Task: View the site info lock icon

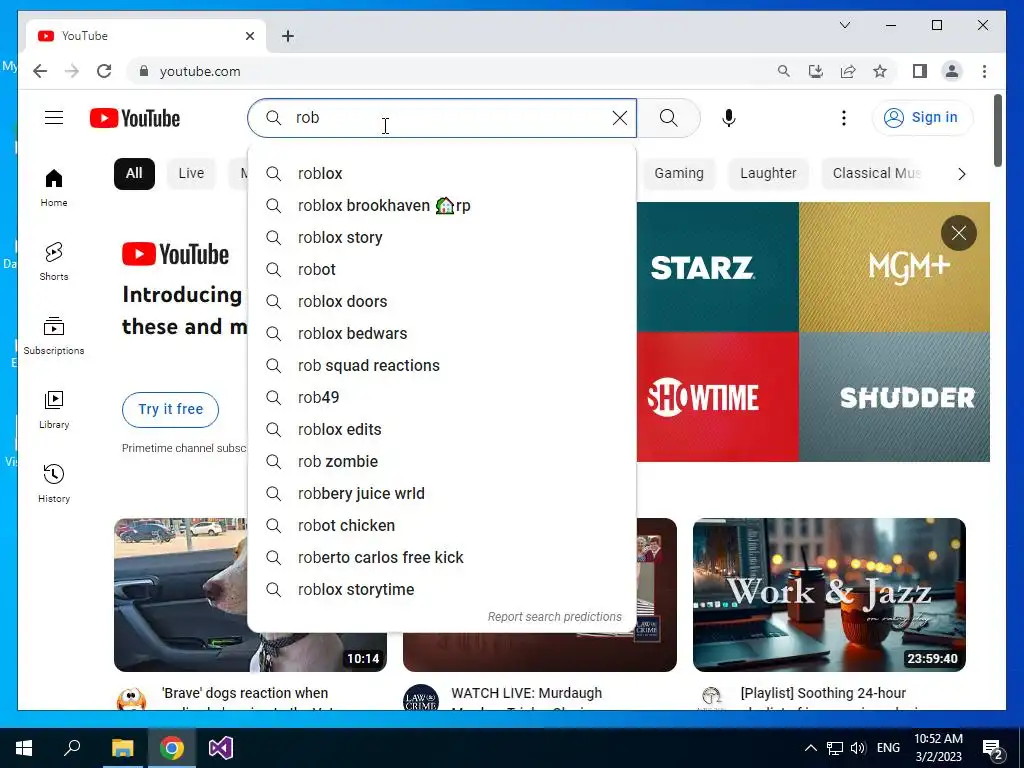Action: (144, 71)
